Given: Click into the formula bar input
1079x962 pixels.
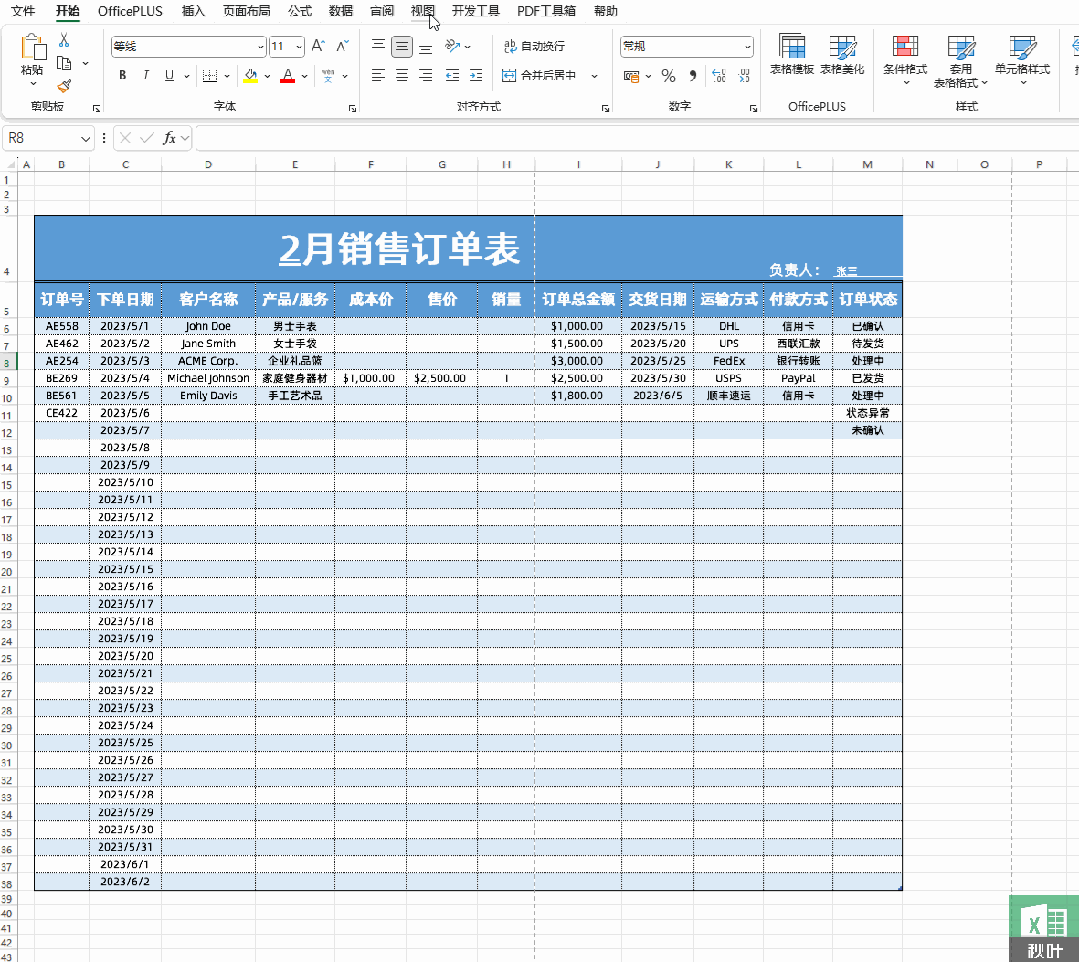Looking at the screenshot, I should (x=637, y=138).
